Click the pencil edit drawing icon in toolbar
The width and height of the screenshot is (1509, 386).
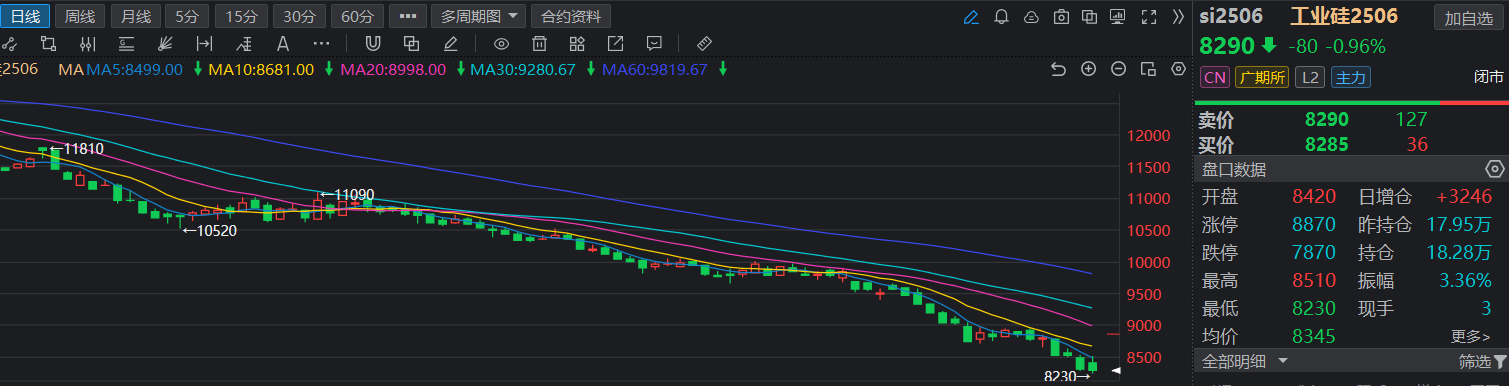[450, 43]
